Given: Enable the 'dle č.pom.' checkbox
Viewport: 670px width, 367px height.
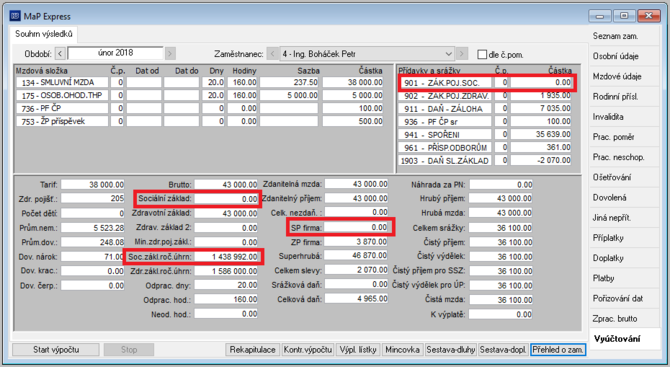Looking at the screenshot, I should pyautogui.click(x=482, y=55).
